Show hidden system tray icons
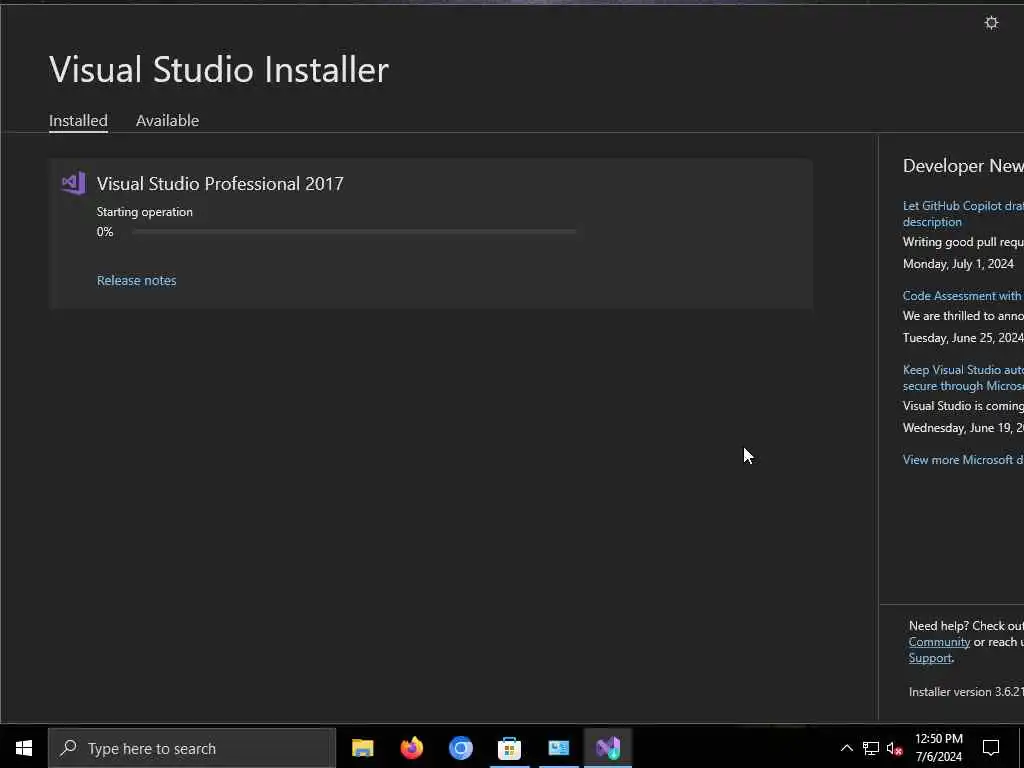This screenshot has width=1024, height=768. (x=846, y=748)
